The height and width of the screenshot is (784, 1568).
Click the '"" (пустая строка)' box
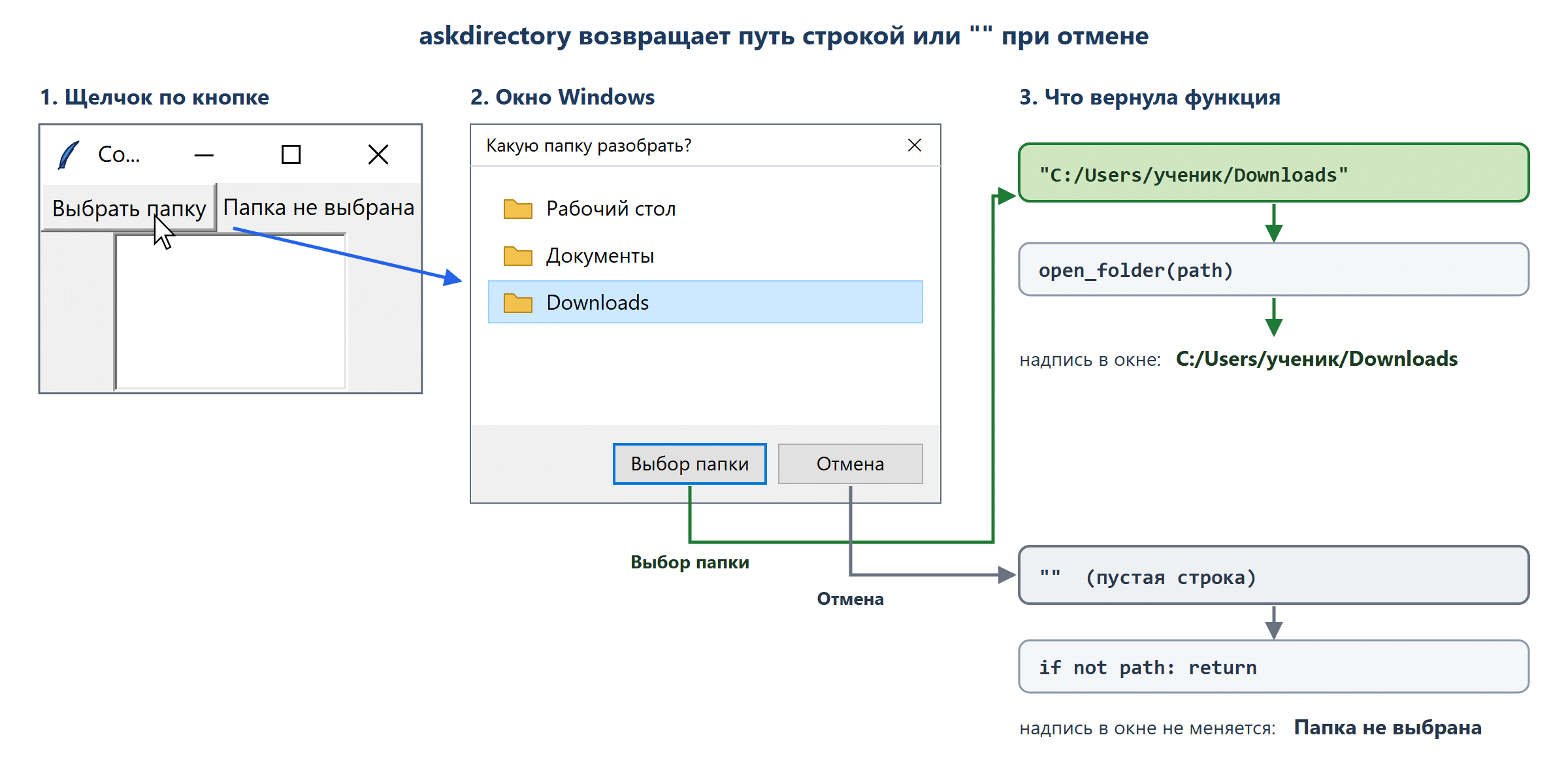1274,575
